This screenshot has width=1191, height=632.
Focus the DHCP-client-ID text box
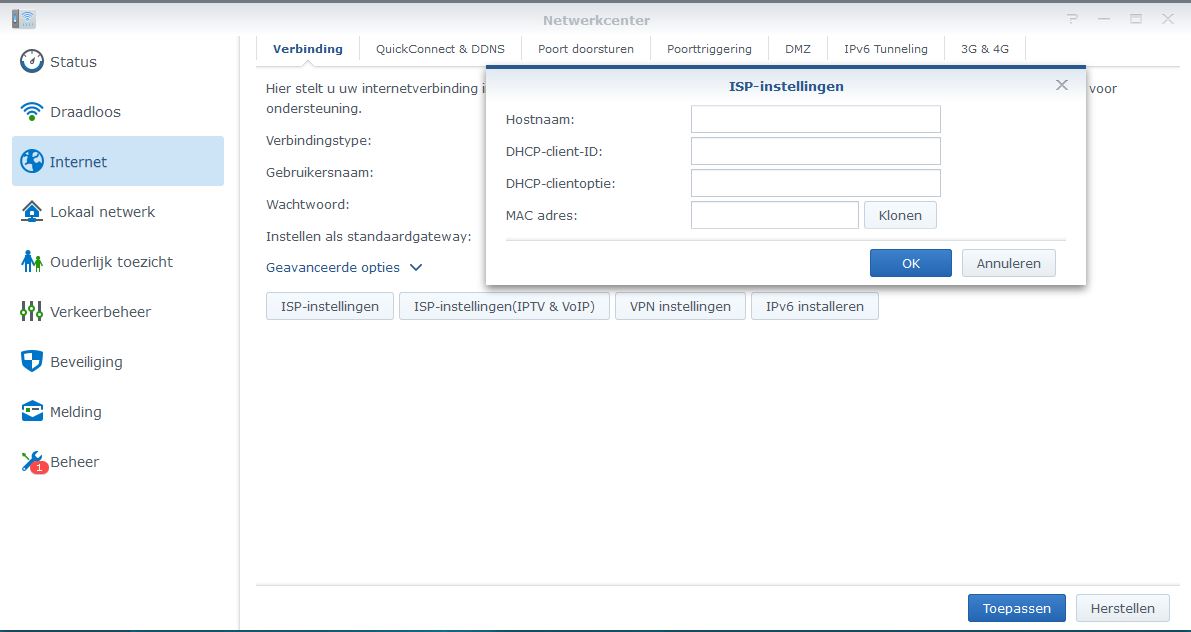pos(815,152)
